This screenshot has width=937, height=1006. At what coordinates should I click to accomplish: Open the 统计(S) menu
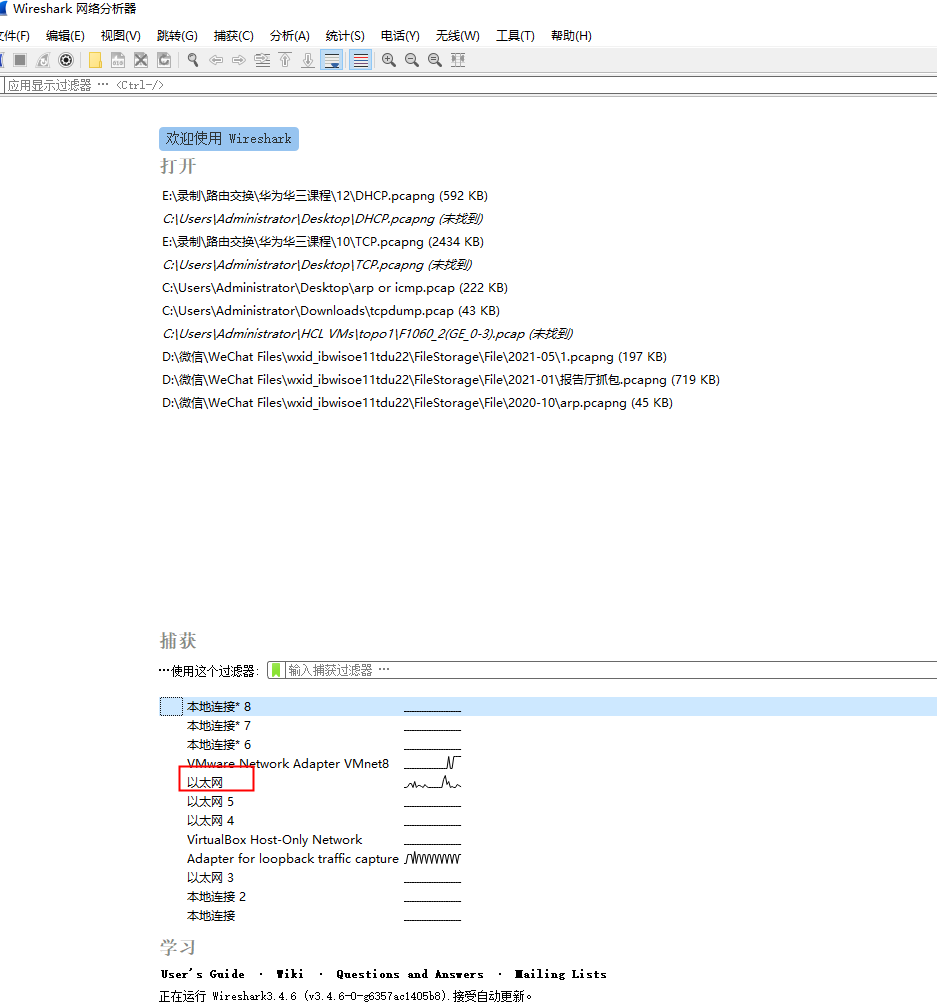coord(345,36)
